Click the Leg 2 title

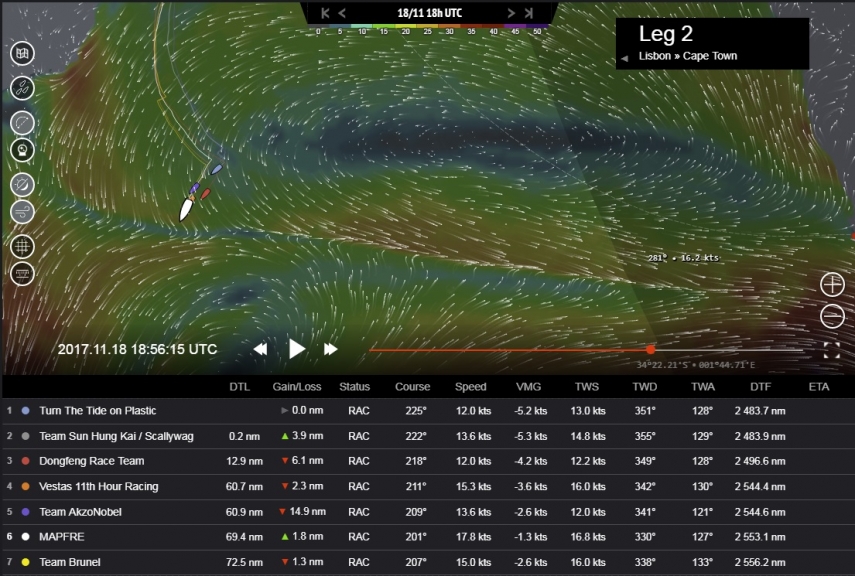[666, 34]
